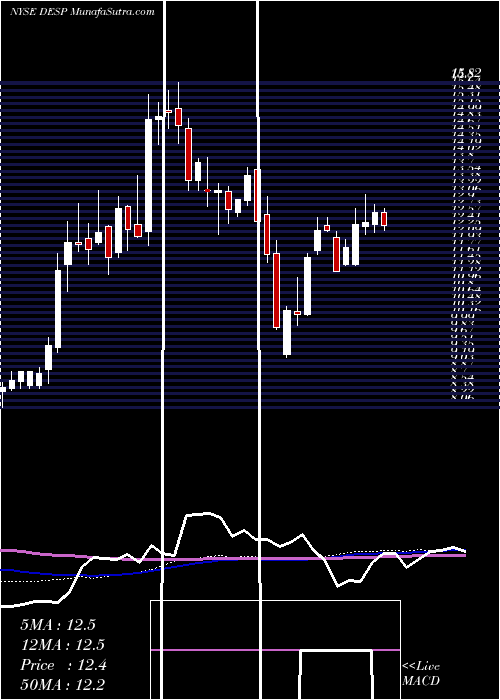Open the <<Live MACD label

click(x=421, y=673)
